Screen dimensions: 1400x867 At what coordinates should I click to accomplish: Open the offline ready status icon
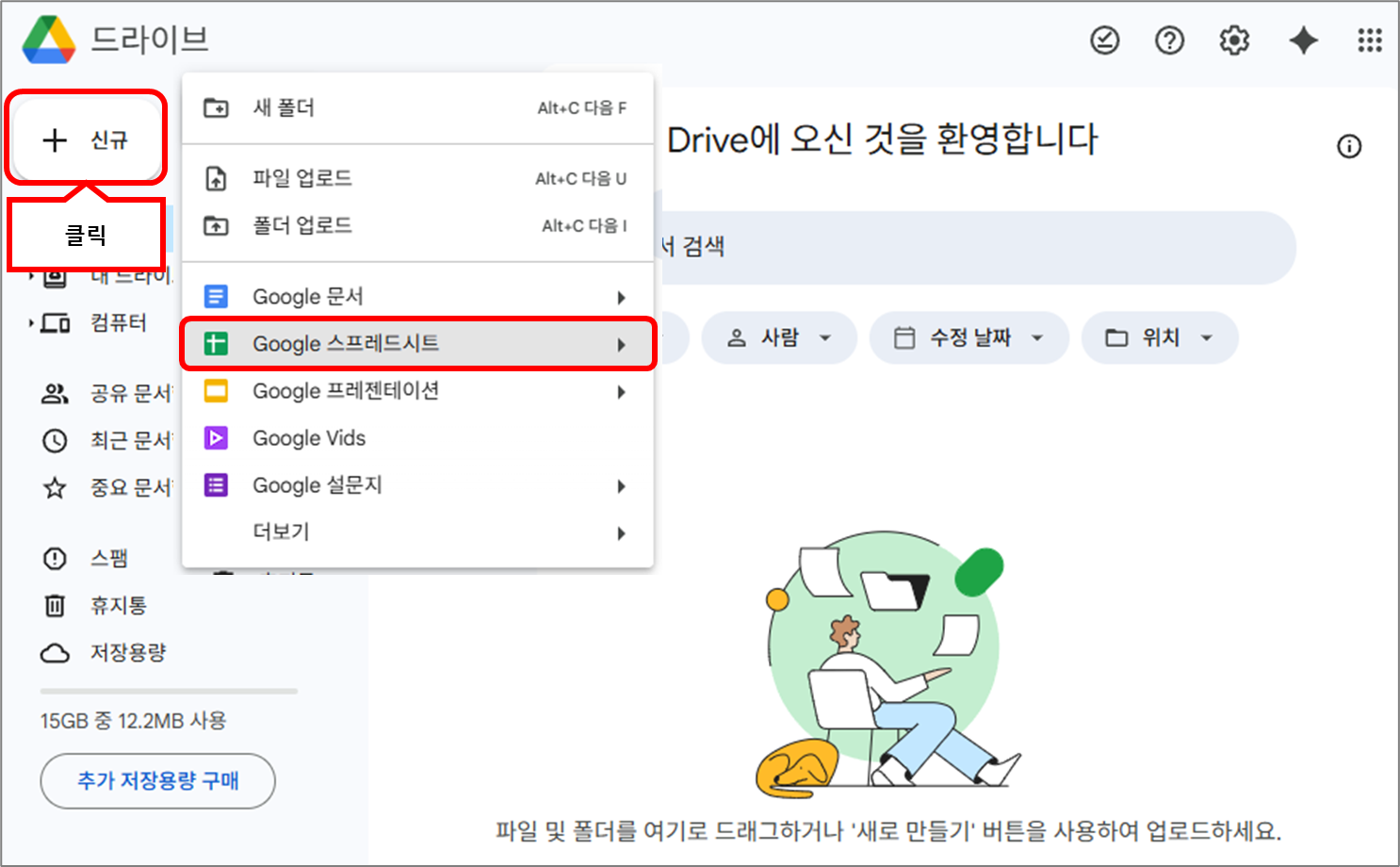pyautogui.click(x=1105, y=41)
